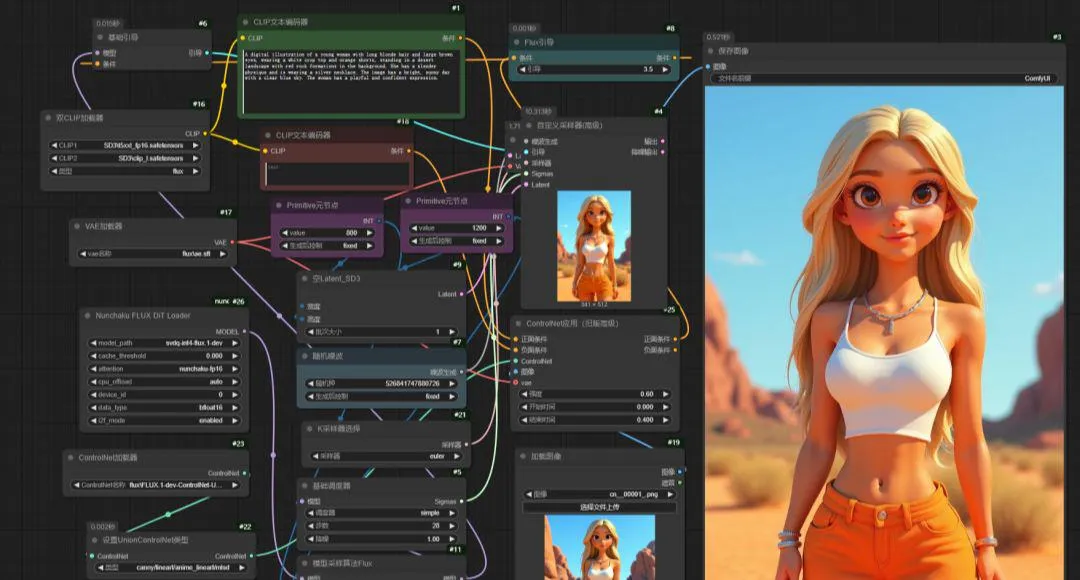Increase 批次大小 with right arrow

tap(452, 332)
